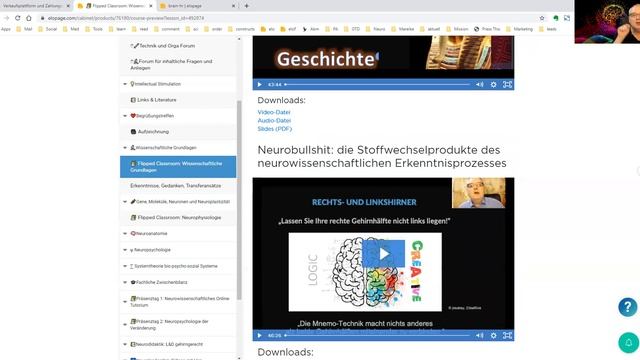This screenshot has width=640, height=360.
Task: Expand Präsenztag 2 Neuropsychologie der Veränderung
Action: [125, 325]
